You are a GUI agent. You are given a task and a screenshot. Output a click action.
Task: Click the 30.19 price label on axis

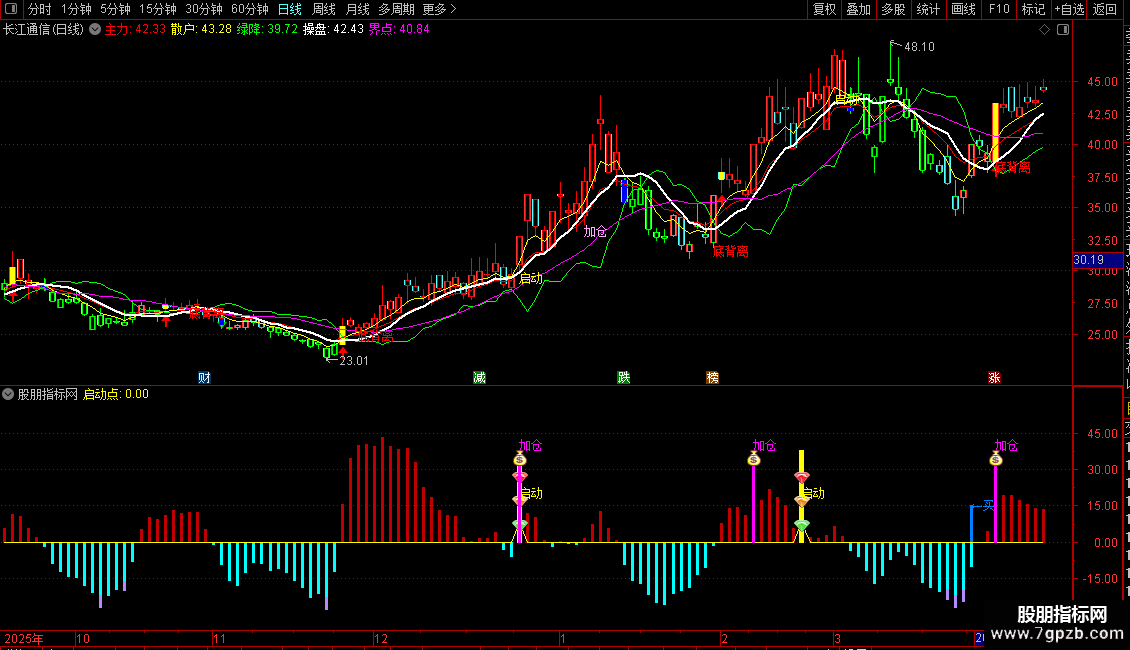1088,260
